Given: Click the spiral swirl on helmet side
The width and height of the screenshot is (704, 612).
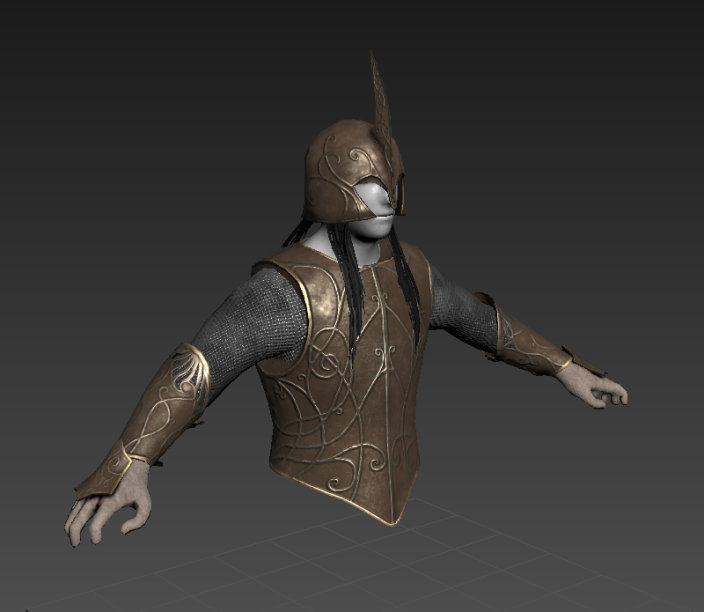Looking at the screenshot, I should (357, 157).
